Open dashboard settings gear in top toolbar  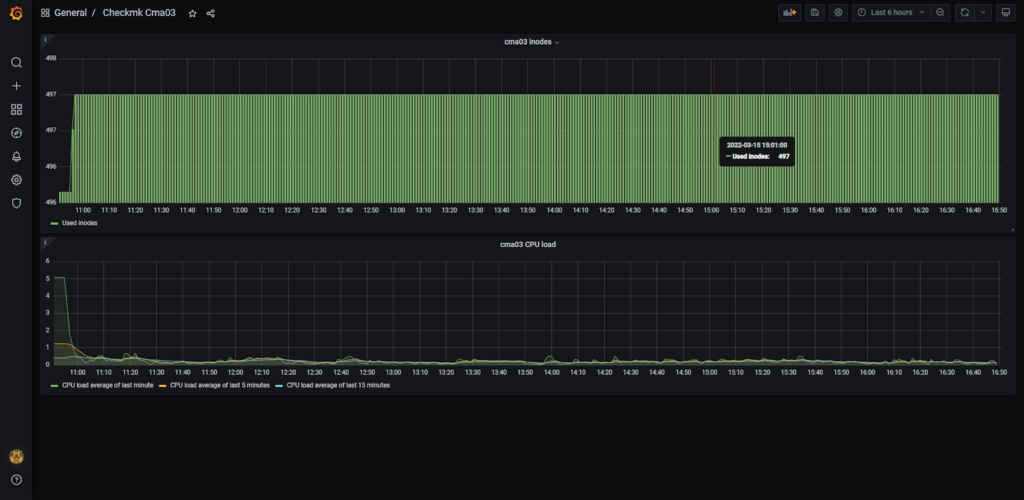coord(839,12)
